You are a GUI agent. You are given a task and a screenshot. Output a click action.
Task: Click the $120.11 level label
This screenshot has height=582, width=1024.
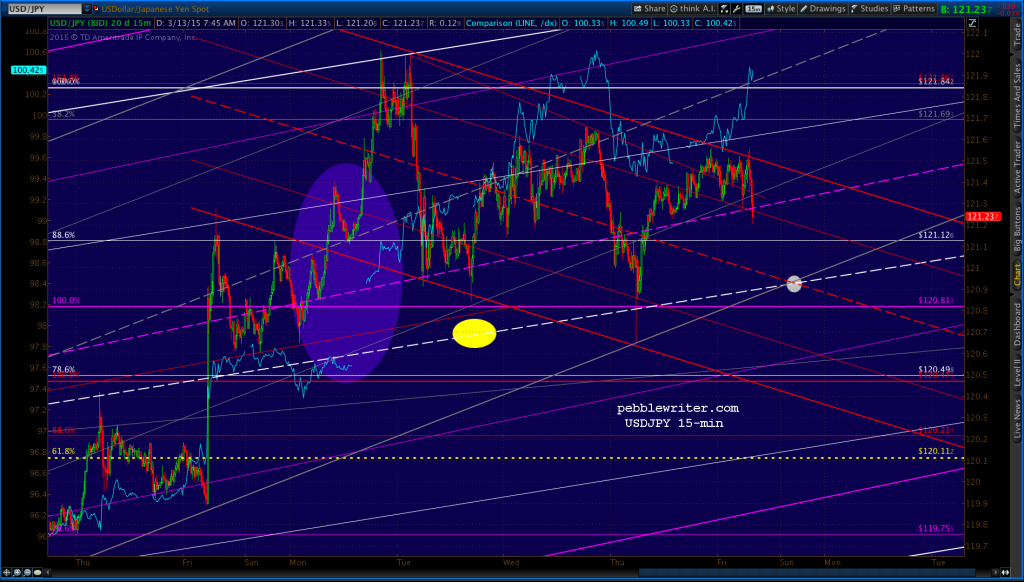coord(936,451)
